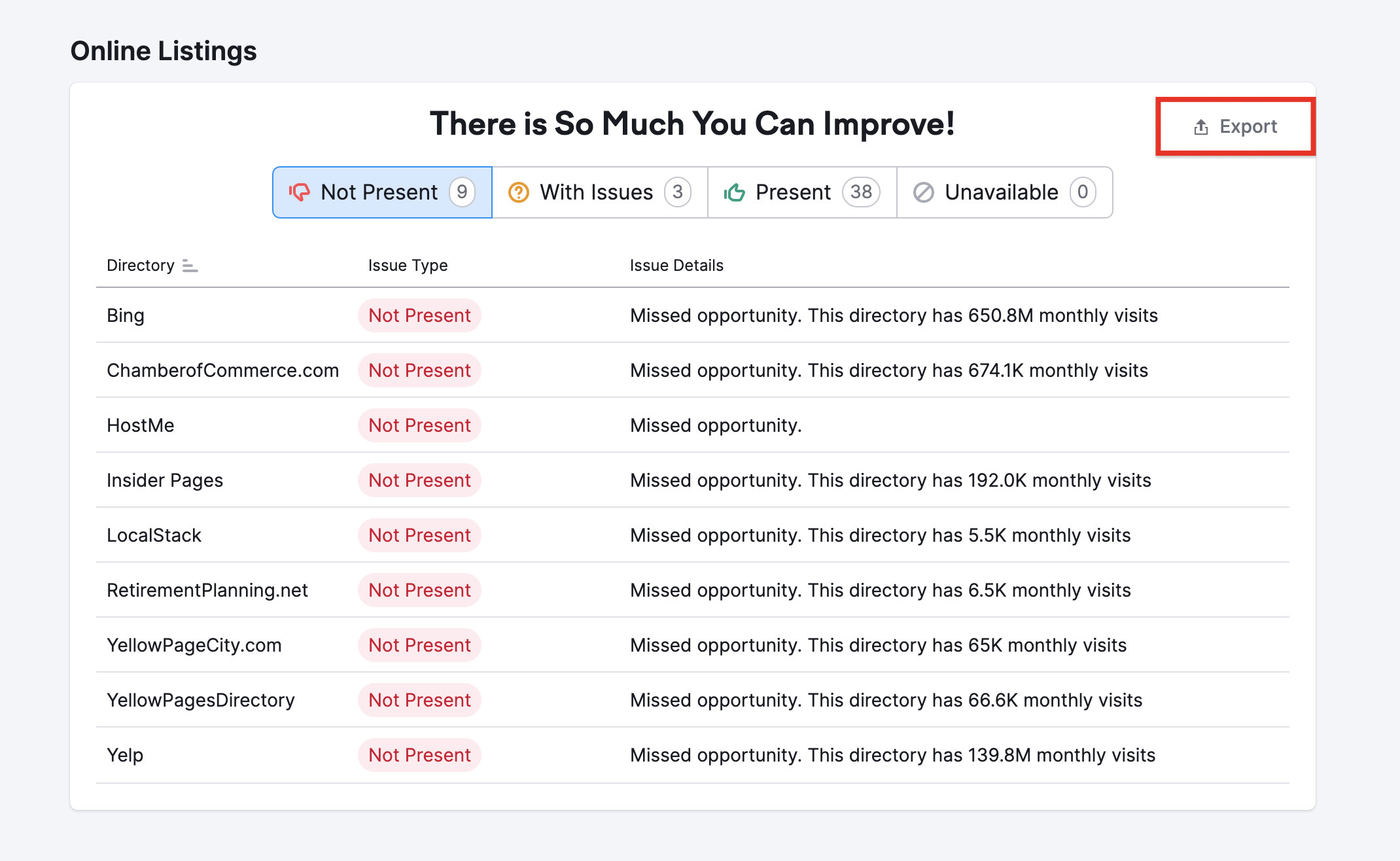Image resolution: width=1400 pixels, height=861 pixels.
Task: Show the Unavailable tab
Action: click(x=1004, y=192)
